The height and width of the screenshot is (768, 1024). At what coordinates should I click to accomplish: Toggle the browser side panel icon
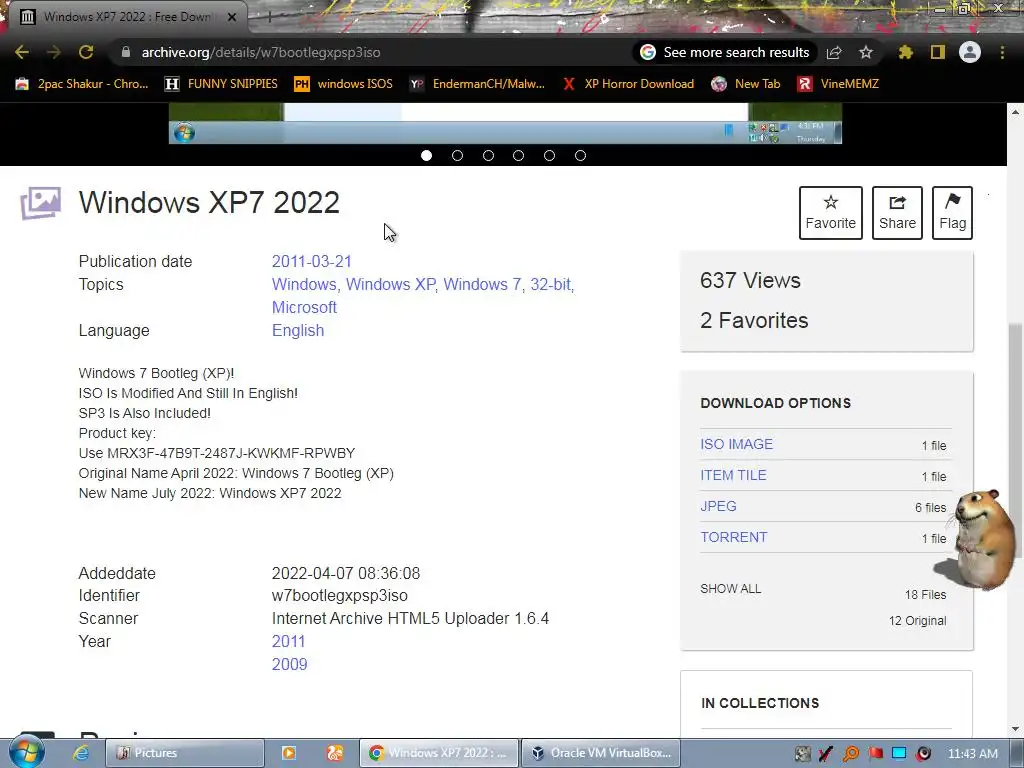(938, 52)
